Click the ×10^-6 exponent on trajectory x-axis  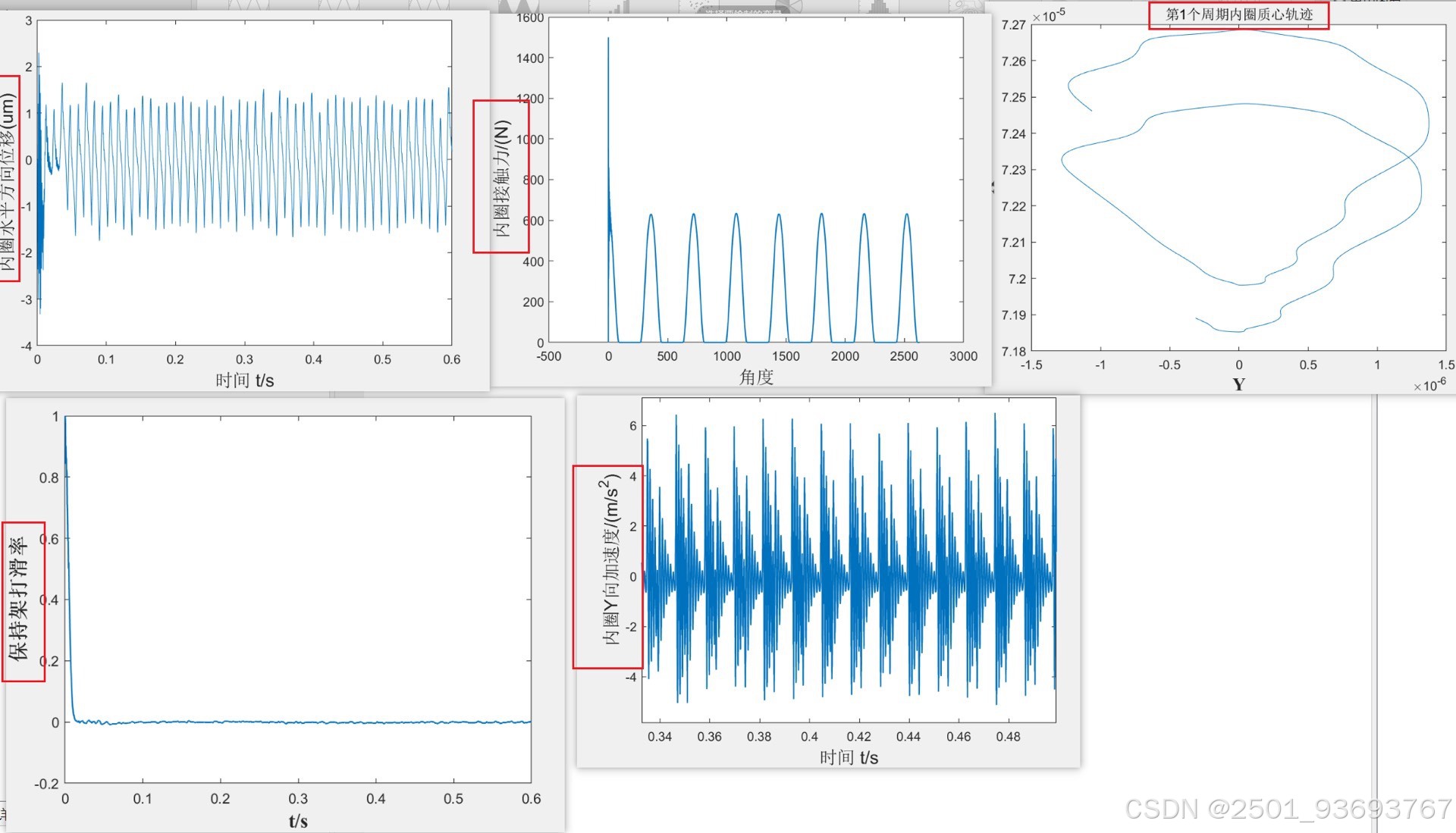click(x=1429, y=385)
